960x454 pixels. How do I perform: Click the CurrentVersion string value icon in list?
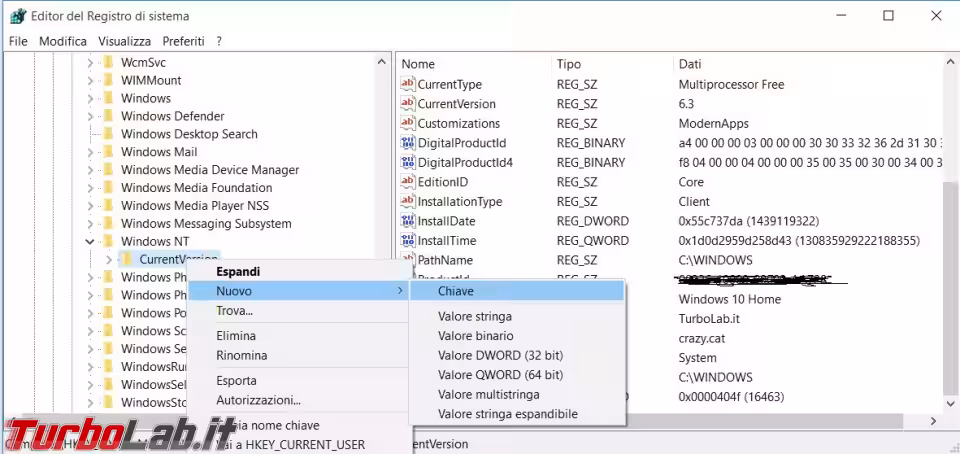click(408, 104)
